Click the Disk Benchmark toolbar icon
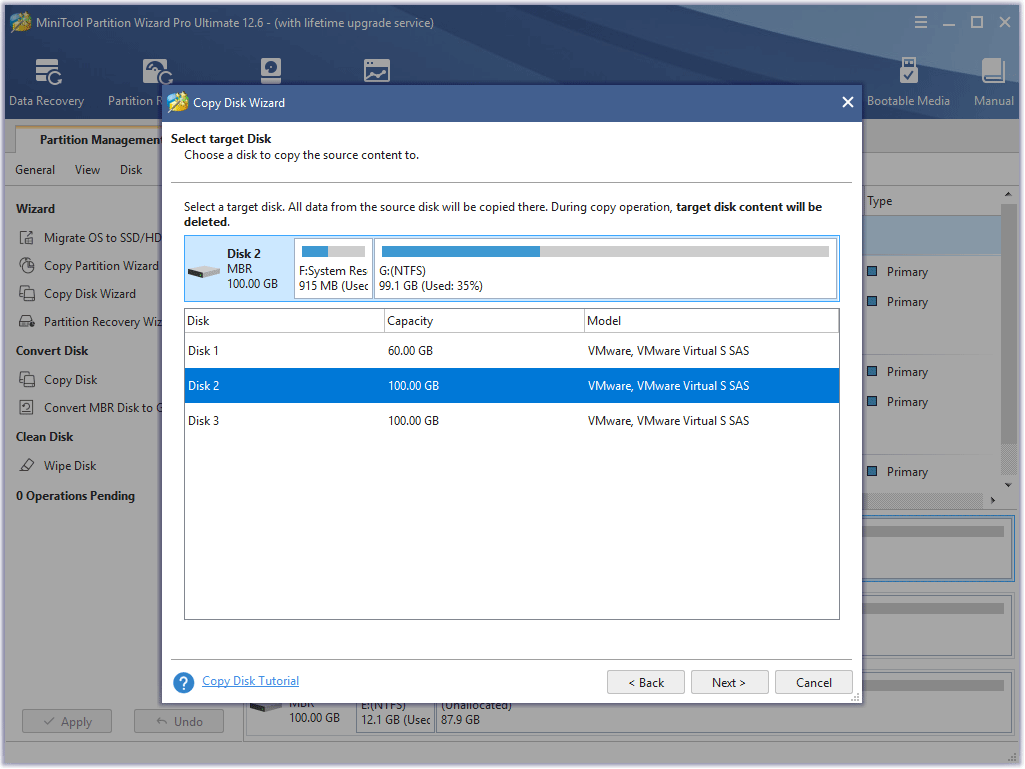 click(271, 71)
